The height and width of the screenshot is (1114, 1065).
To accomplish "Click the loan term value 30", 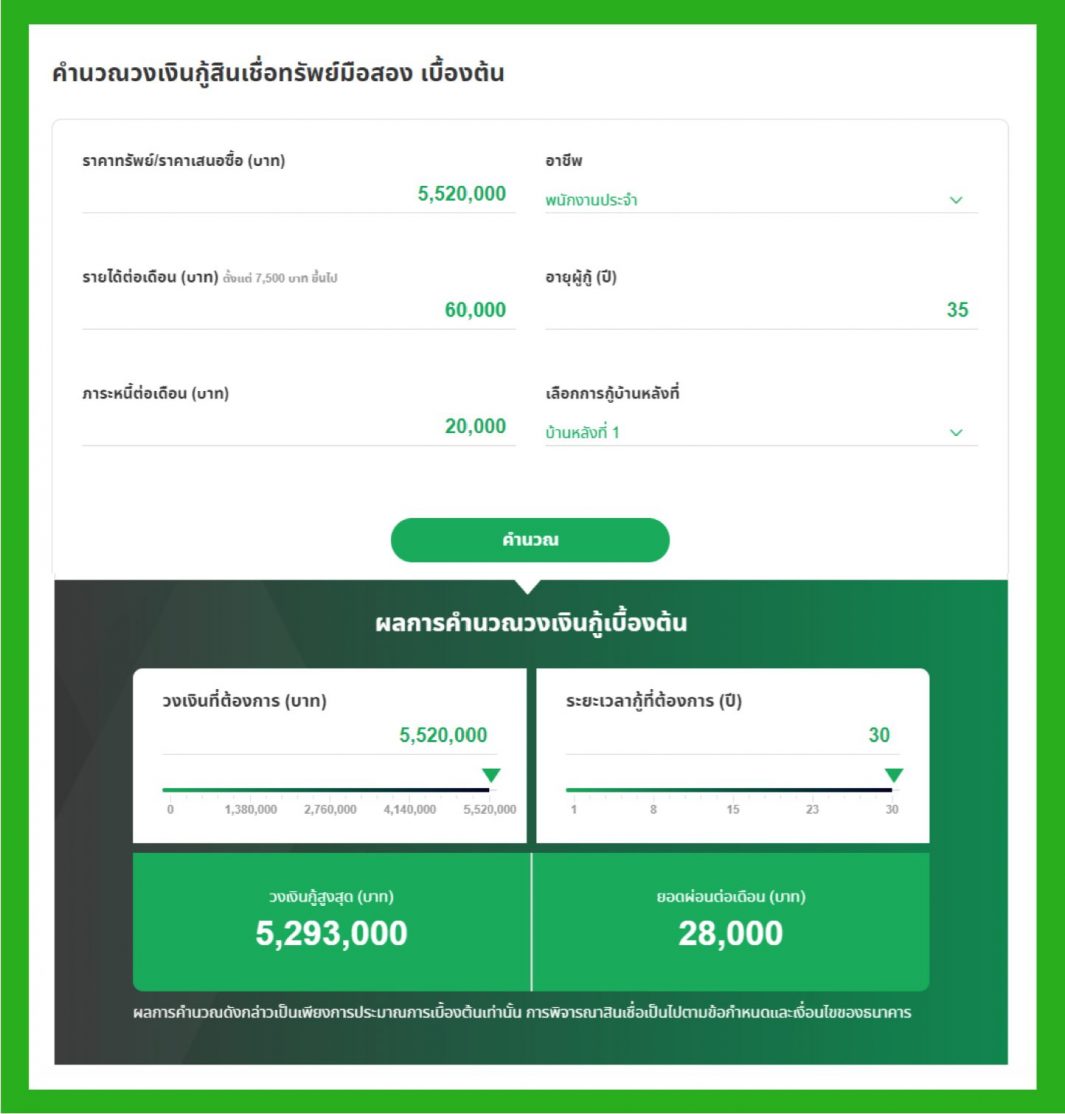I will click(x=878, y=736).
